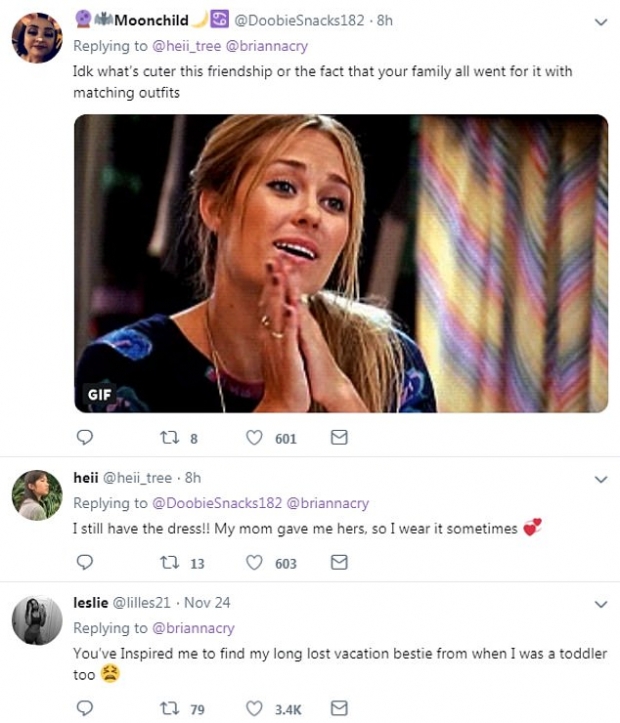
Task: Open leslie's profile picture
Action: point(37,620)
